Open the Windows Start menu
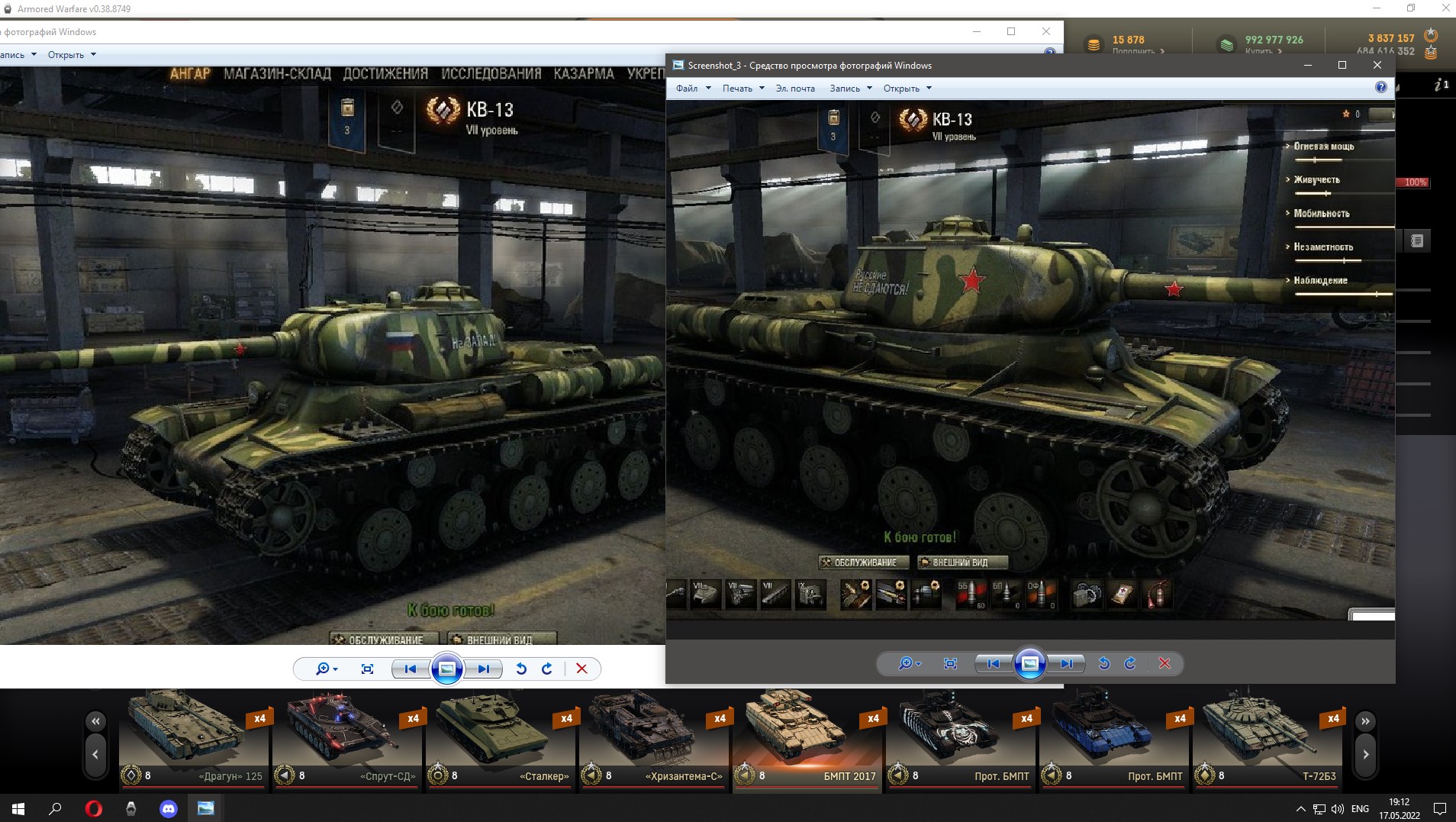 click(x=18, y=808)
